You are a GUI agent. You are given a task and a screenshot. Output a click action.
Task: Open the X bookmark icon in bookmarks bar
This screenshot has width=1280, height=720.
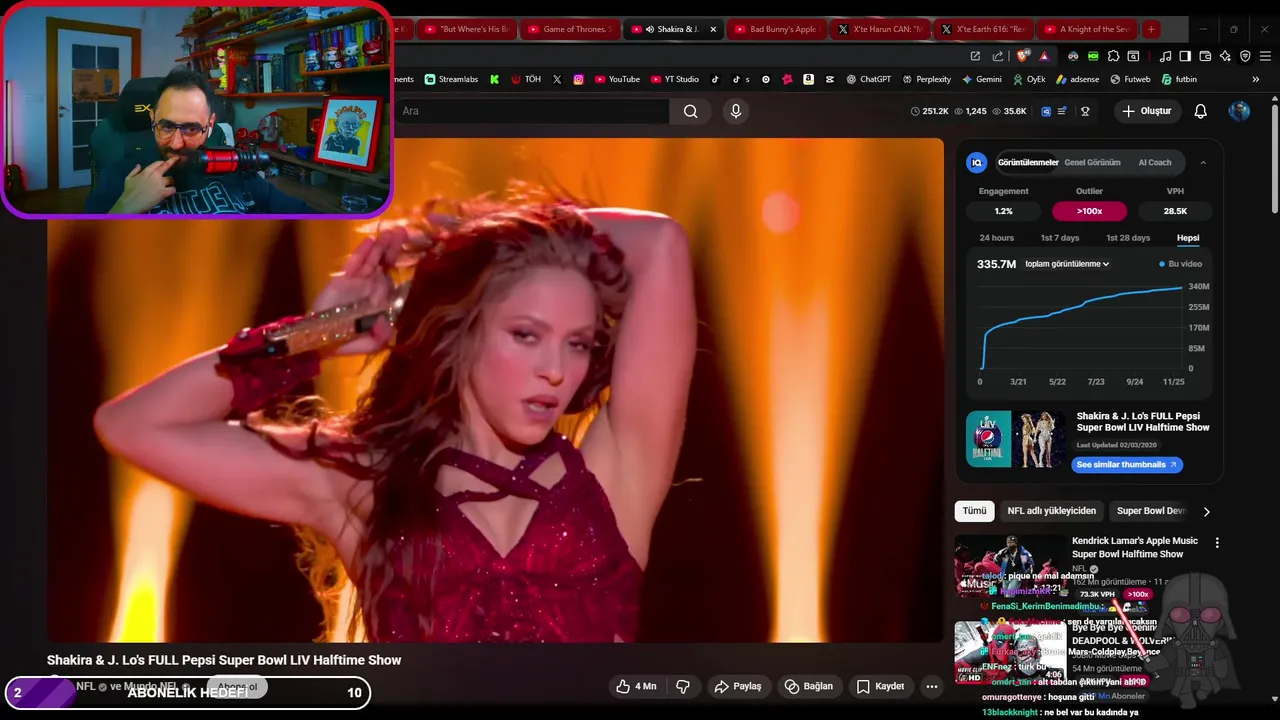click(x=557, y=79)
